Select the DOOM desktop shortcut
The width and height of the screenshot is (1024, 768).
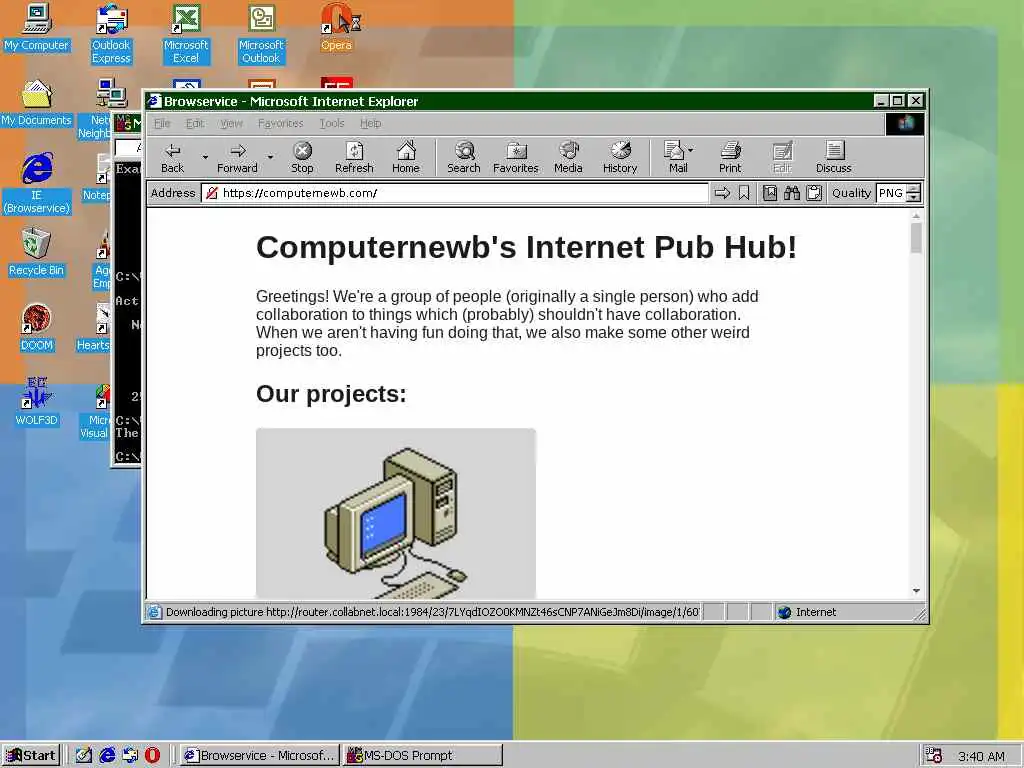[x=36, y=328]
